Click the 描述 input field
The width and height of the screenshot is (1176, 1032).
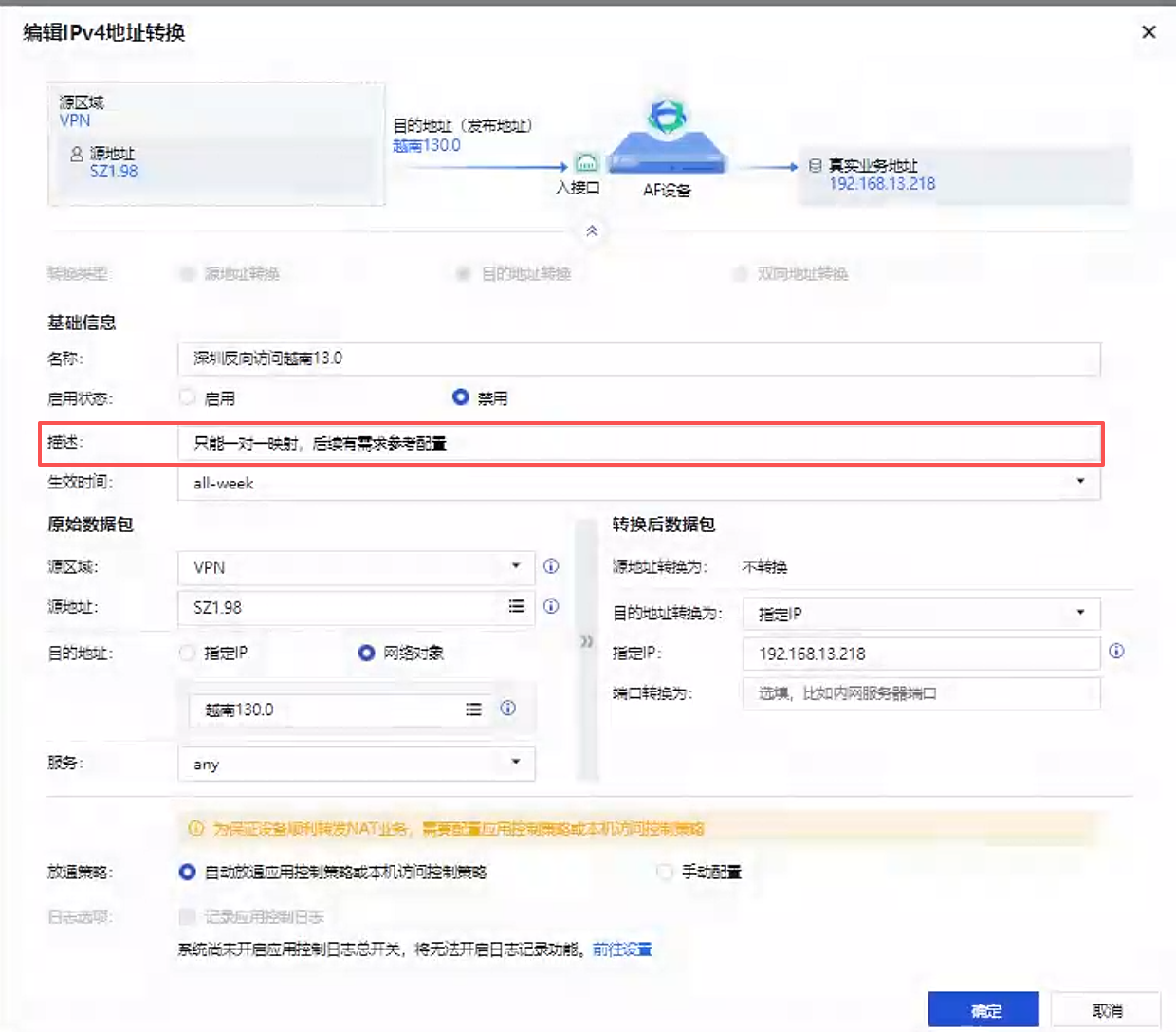pos(639,443)
